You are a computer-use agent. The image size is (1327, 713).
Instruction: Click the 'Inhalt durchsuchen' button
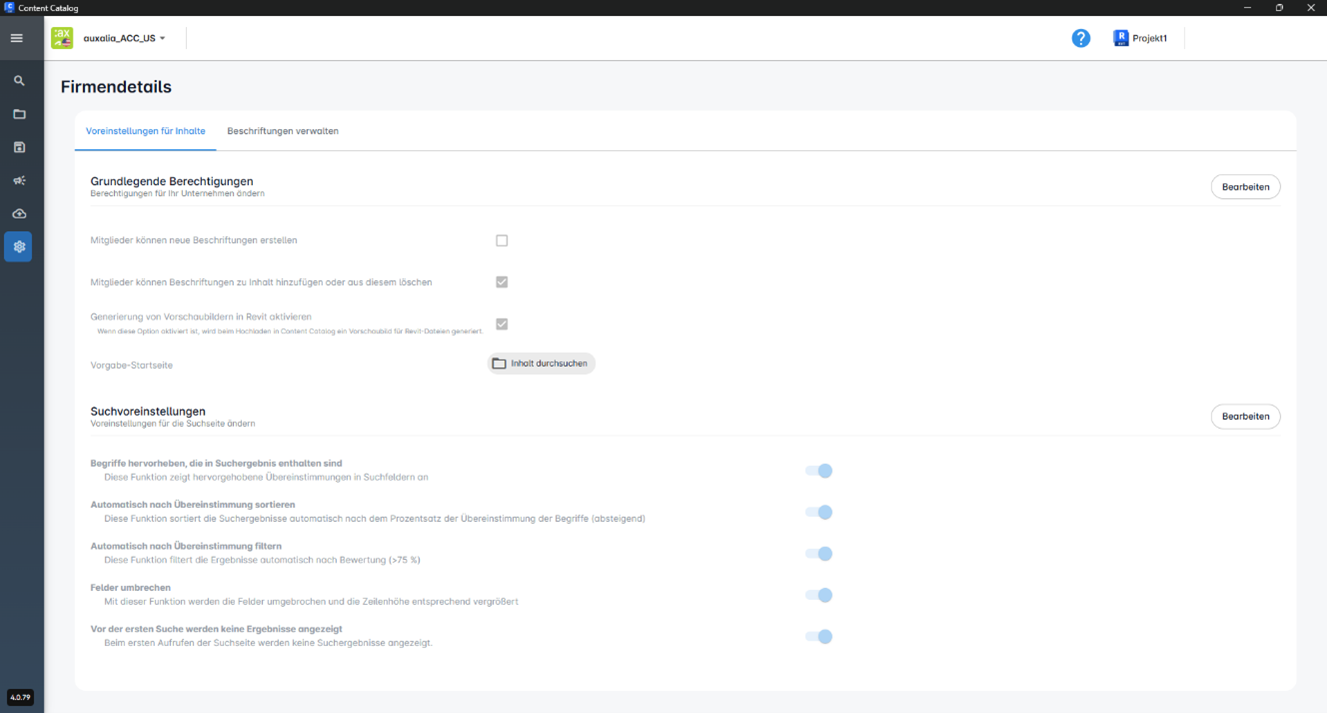tap(541, 364)
